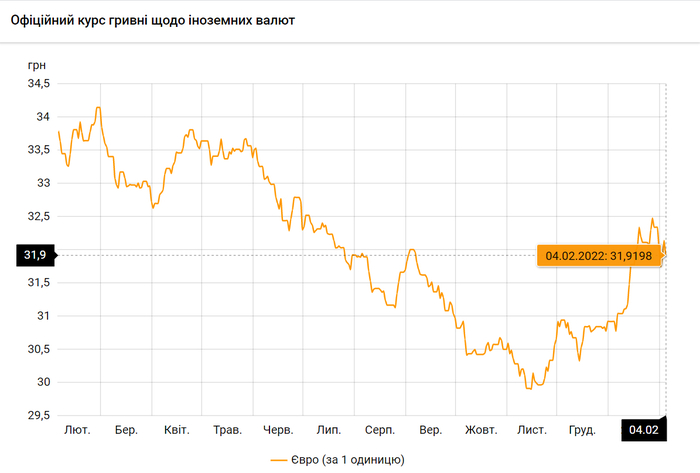This screenshot has width=700, height=473.
Task: Select the Лист. month label on x-axis
Action: click(x=531, y=430)
